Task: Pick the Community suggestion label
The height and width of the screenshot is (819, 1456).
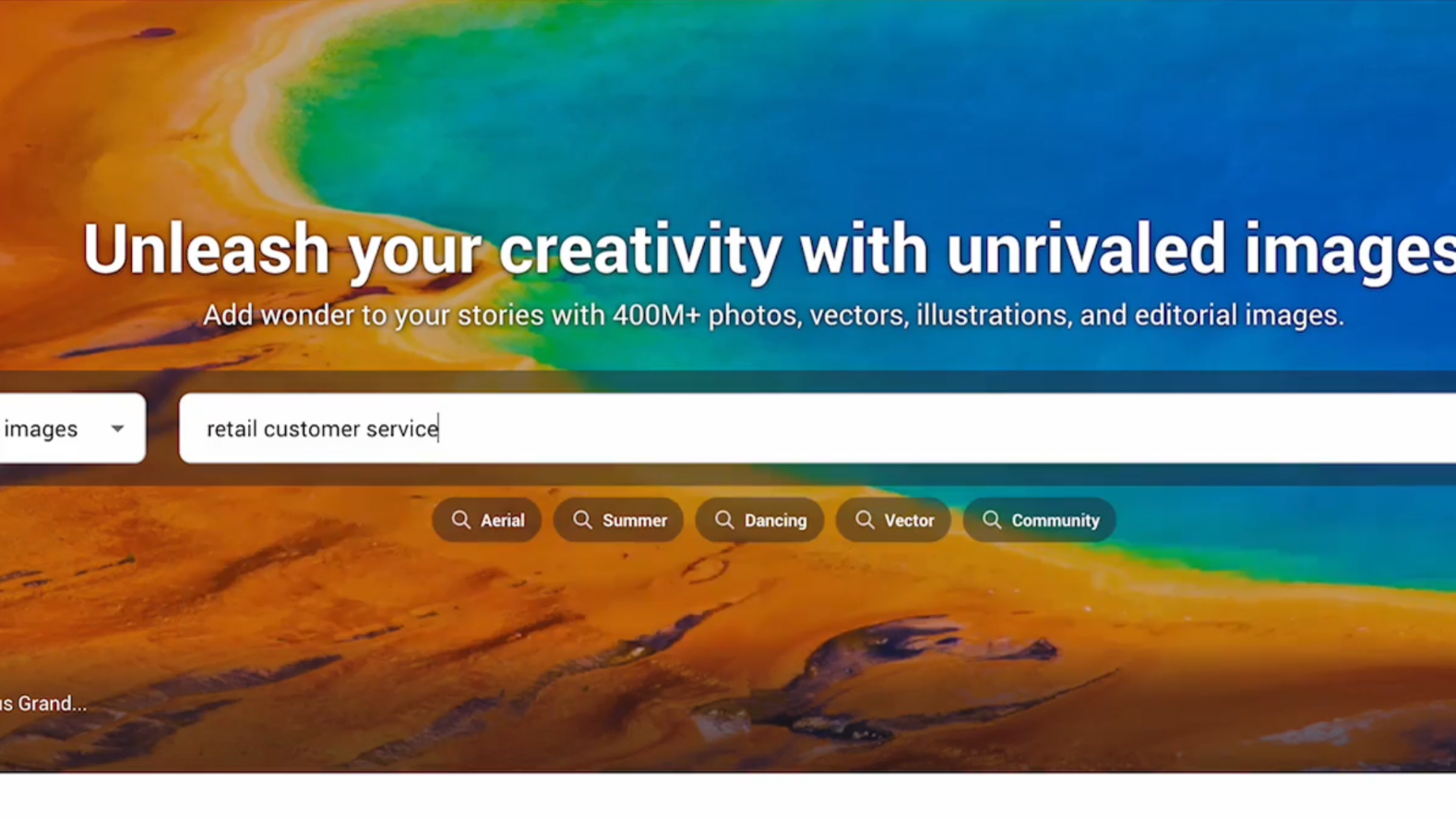Action: click(x=1056, y=520)
